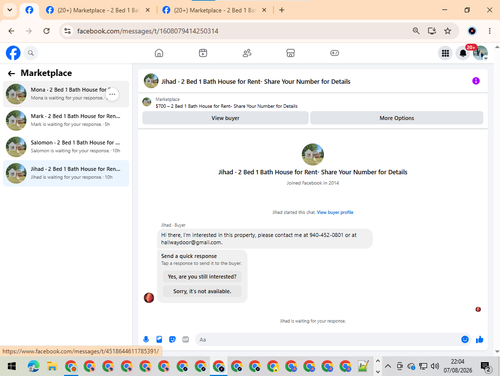
Task: Click the More Options button
Action: (397, 118)
